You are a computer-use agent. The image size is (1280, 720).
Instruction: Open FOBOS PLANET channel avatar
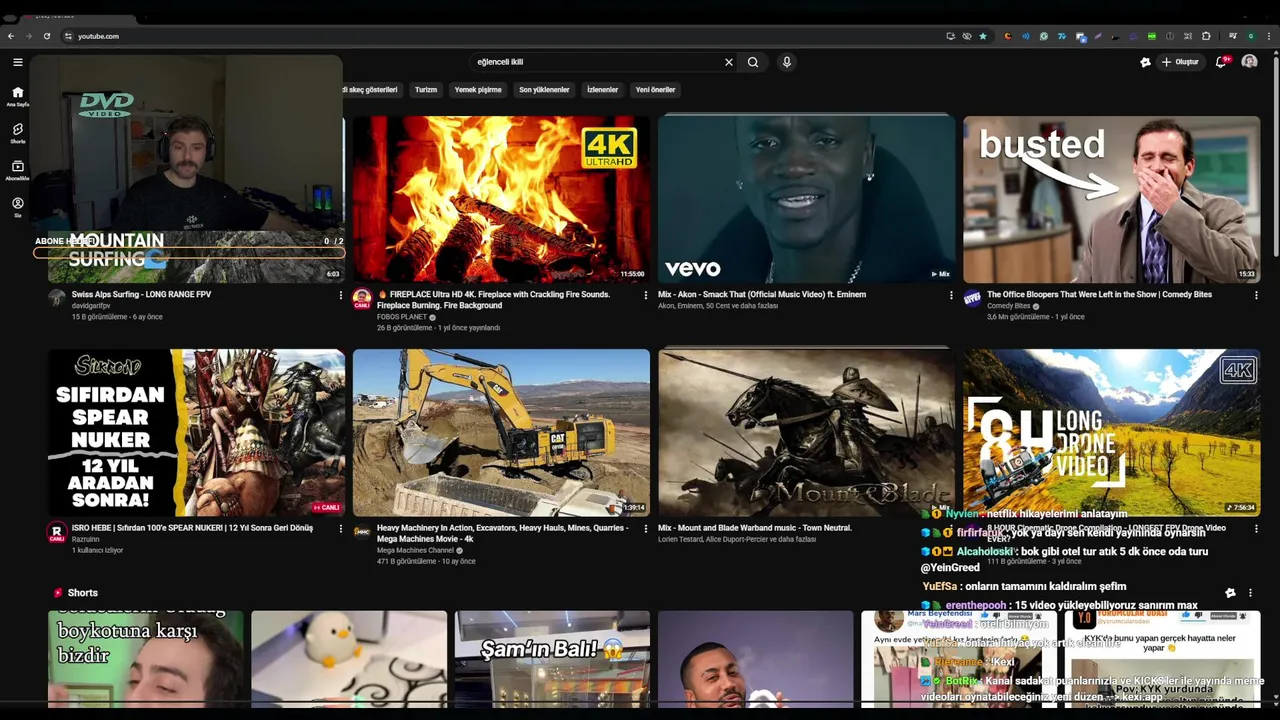[x=362, y=299]
